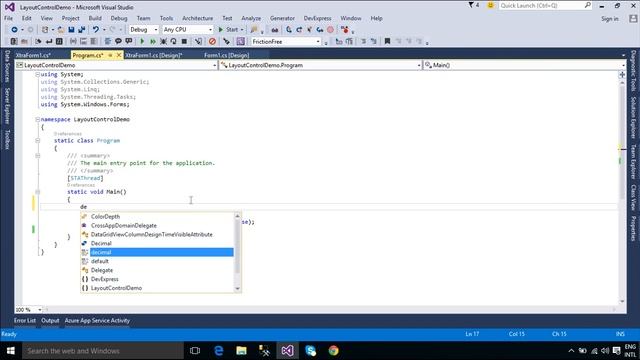Collapse the static class Program block
Screen dimensions: 640x360
point(38,140)
